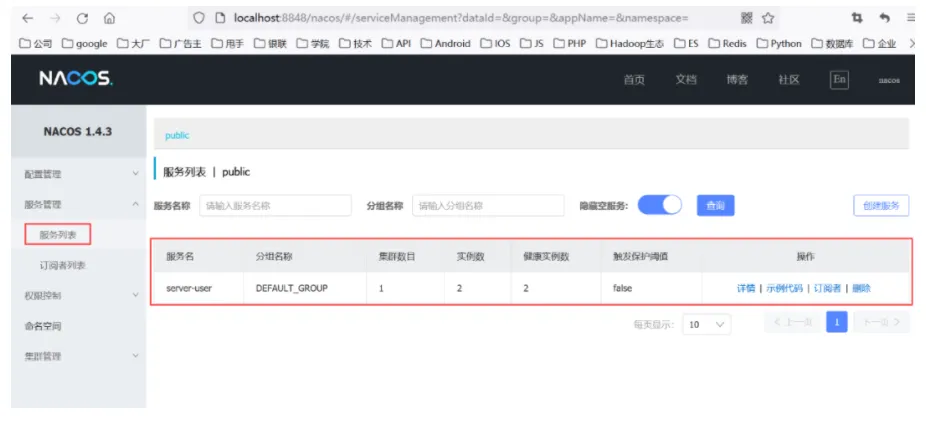Open the Android bookmark folder
926x437 pixels.
[446, 44]
